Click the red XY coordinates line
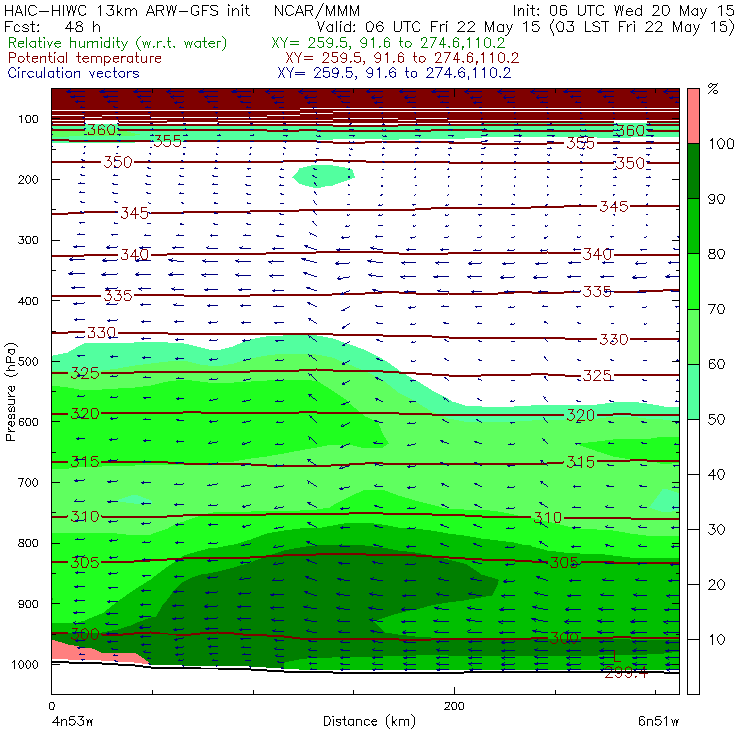740x740 pixels. (x=402, y=58)
